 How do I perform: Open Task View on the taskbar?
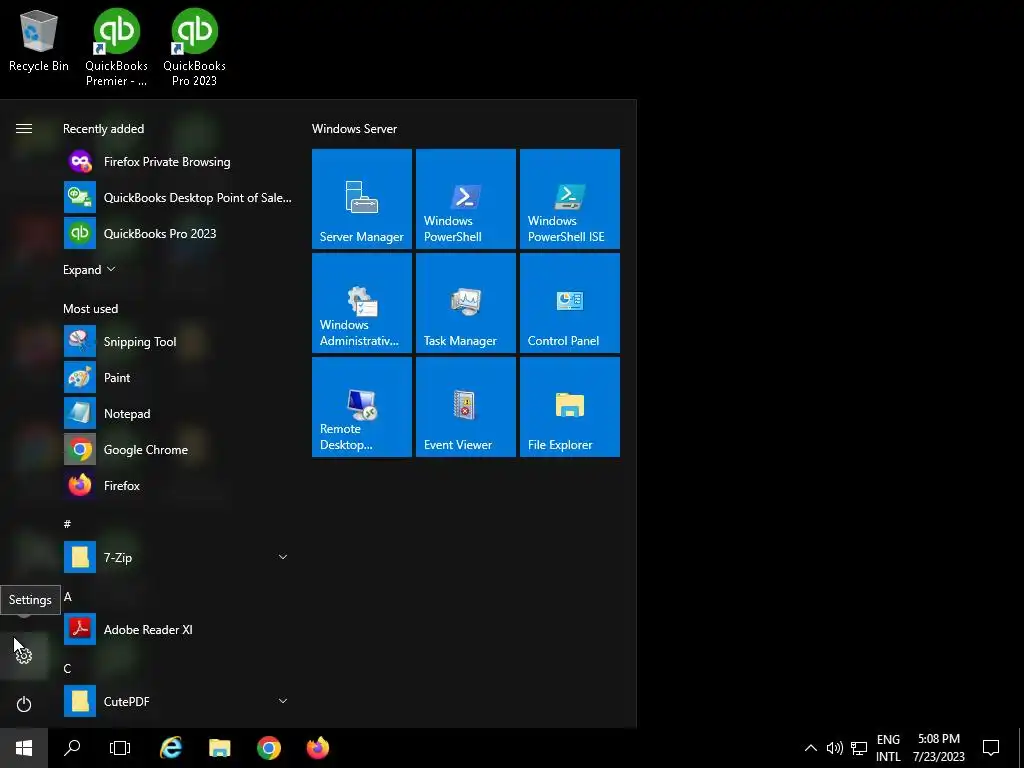tap(120, 748)
